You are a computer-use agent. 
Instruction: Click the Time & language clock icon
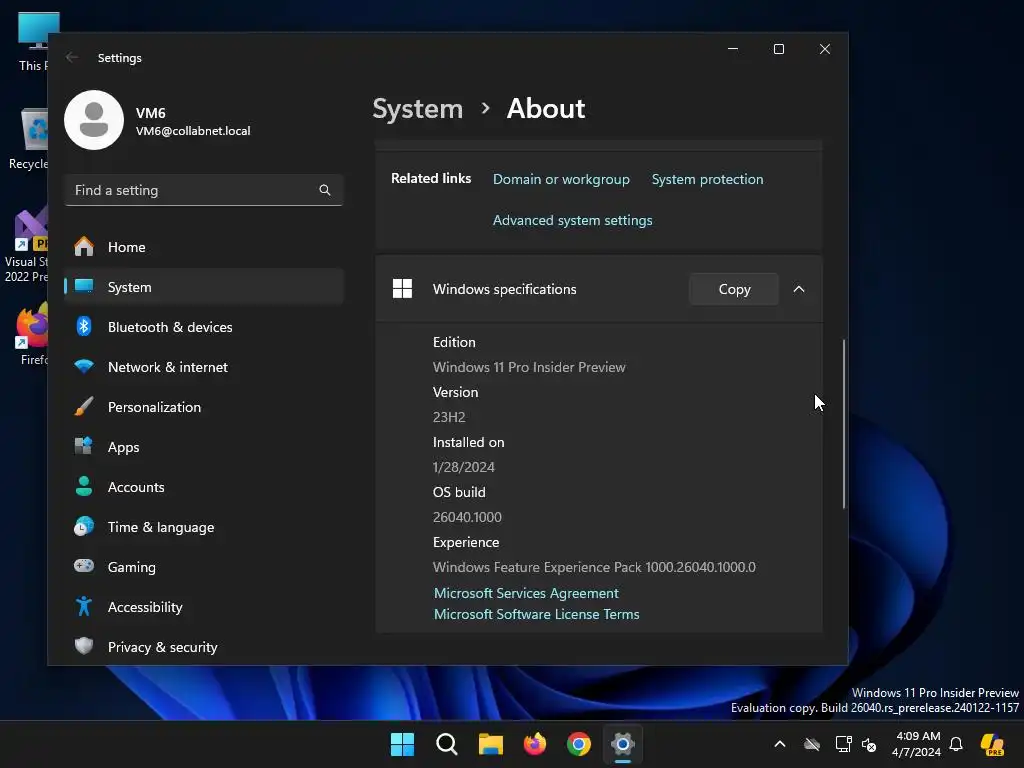click(84, 526)
